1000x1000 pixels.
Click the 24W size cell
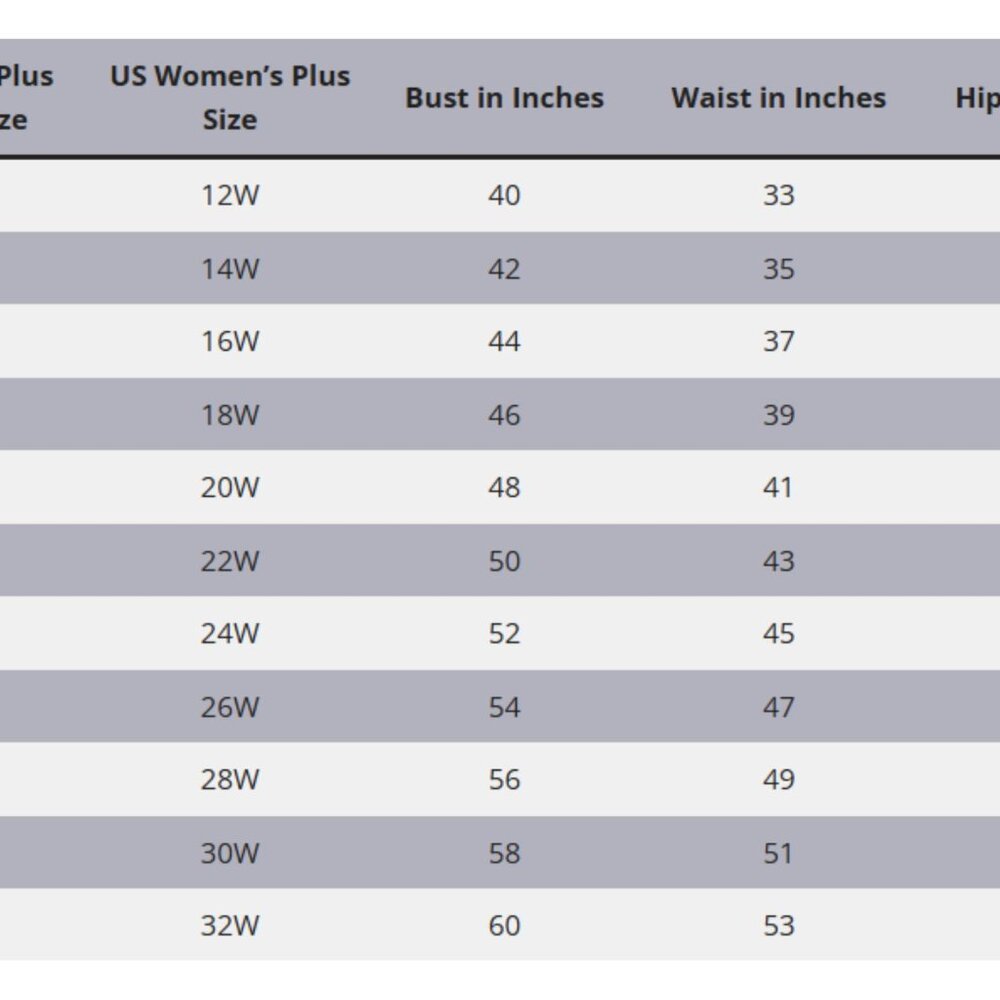click(x=230, y=634)
